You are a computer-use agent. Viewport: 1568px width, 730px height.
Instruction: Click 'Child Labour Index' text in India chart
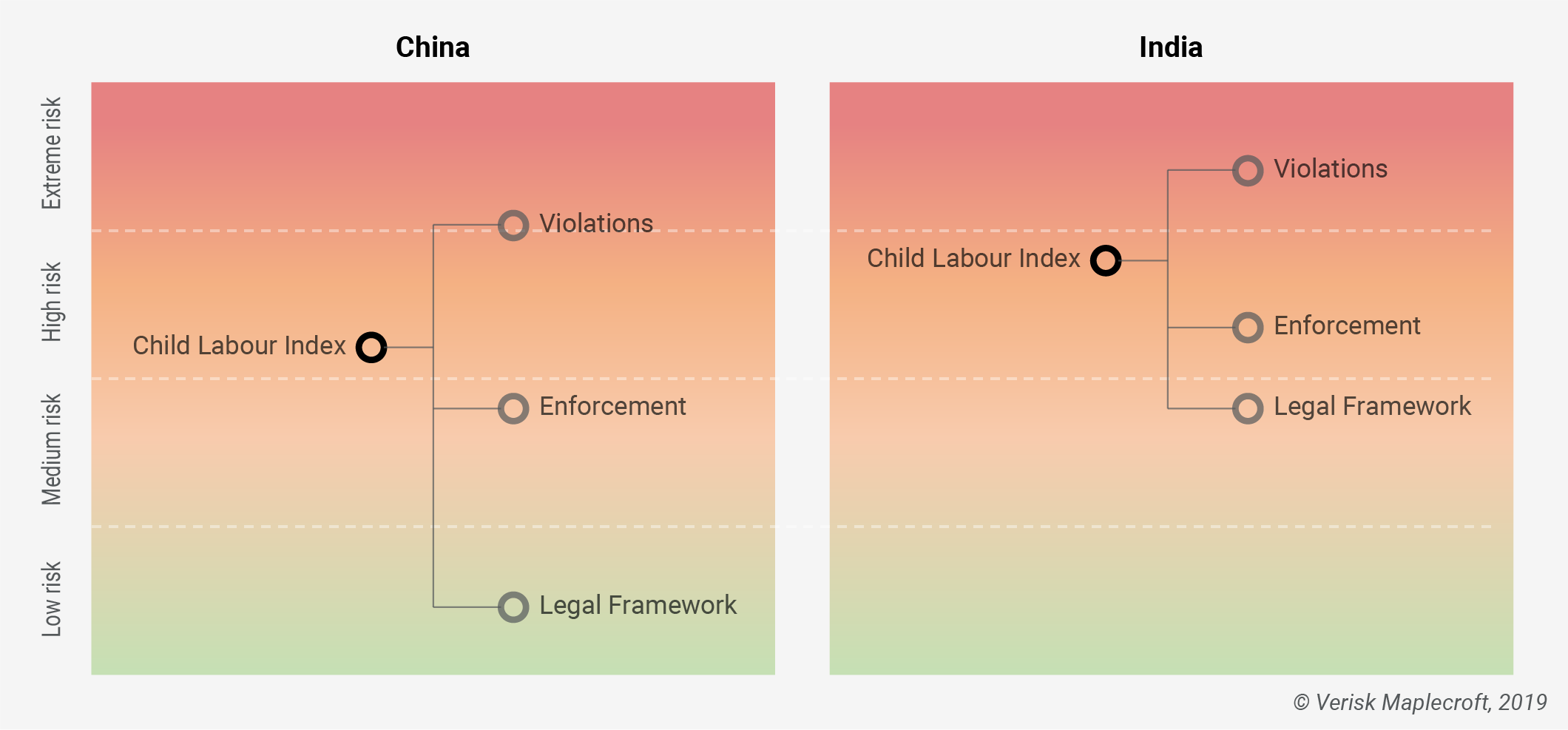click(973, 258)
